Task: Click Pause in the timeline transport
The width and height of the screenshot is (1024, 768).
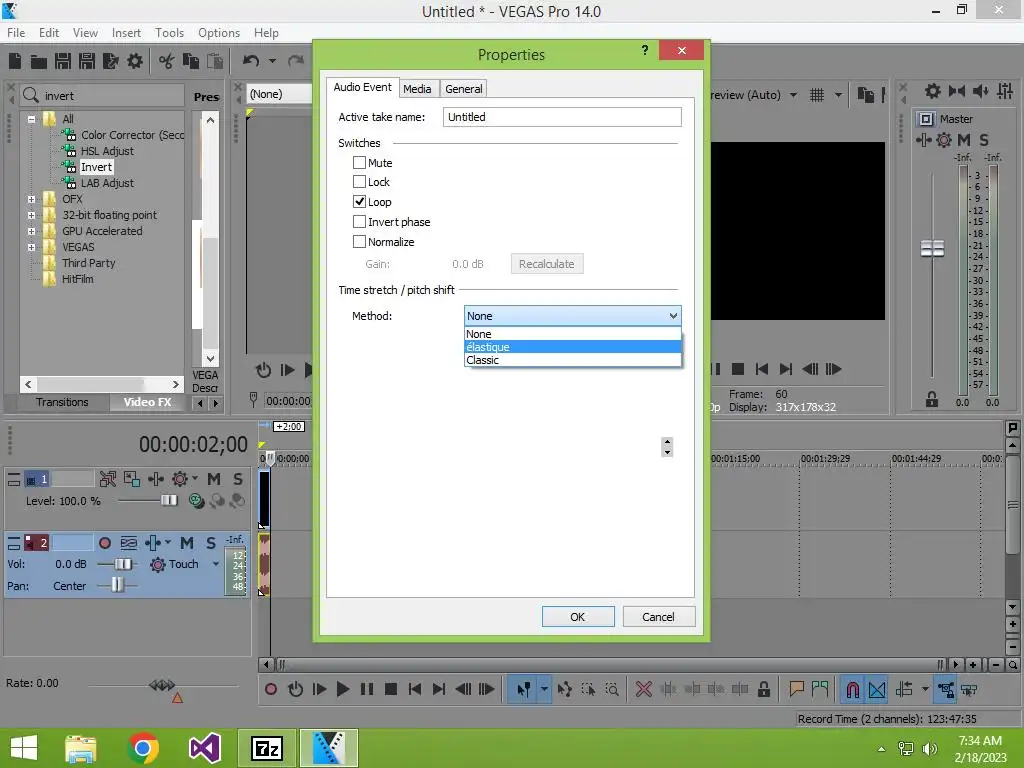Action: click(x=366, y=689)
